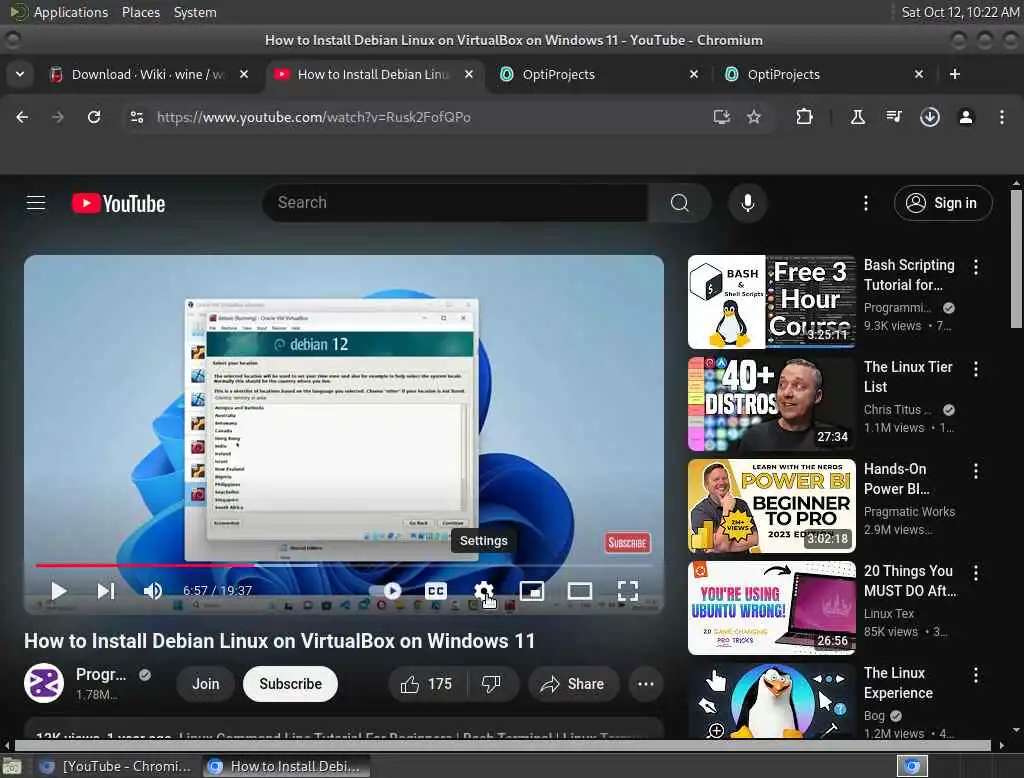Share the video
Viewport: 1024px width, 778px height.
pyautogui.click(x=572, y=684)
